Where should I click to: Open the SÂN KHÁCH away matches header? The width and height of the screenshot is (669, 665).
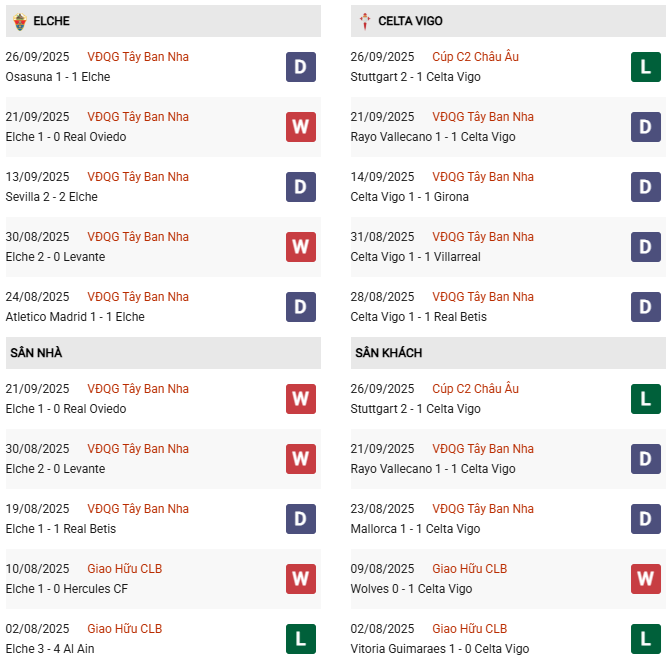[388, 353]
